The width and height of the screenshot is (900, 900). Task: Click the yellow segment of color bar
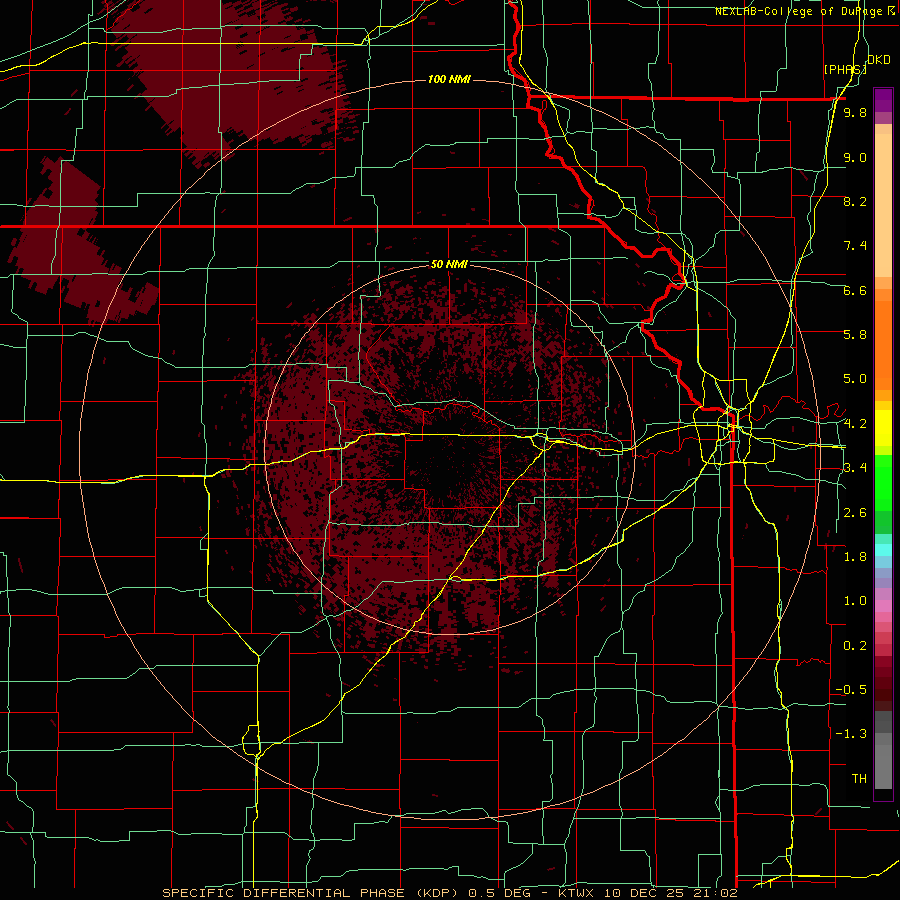click(x=883, y=428)
